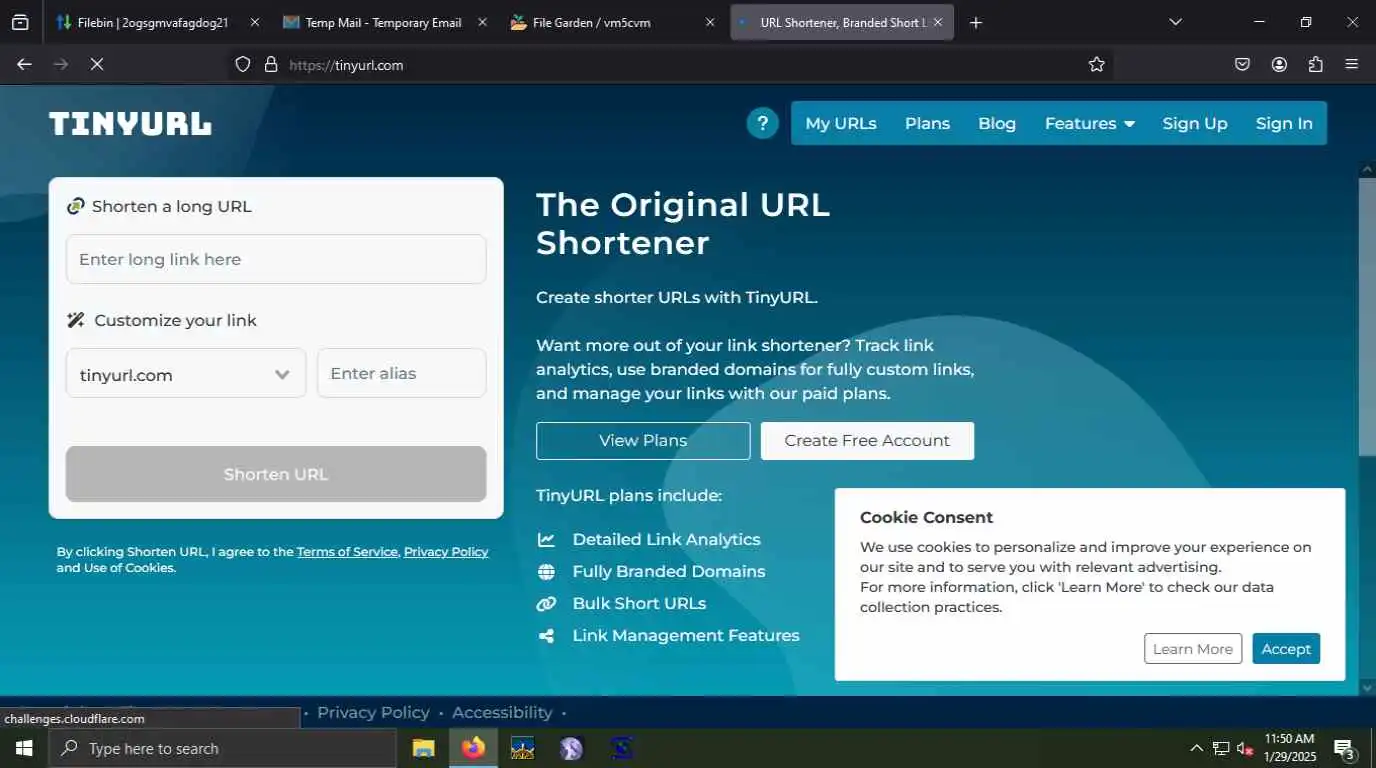Click the Fully Branded Domains globe icon
Image resolution: width=1376 pixels, height=768 pixels.
[546, 571]
